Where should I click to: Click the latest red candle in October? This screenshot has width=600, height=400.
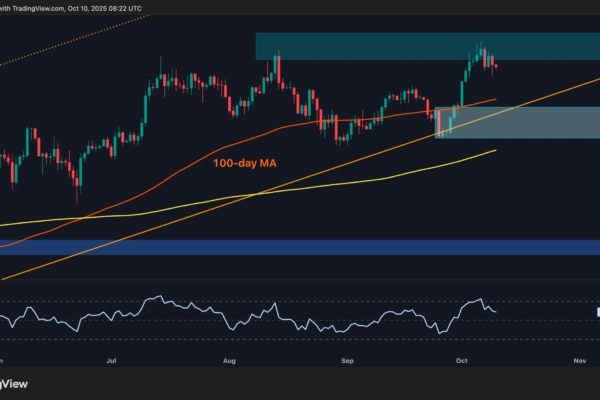click(x=497, y=66)
